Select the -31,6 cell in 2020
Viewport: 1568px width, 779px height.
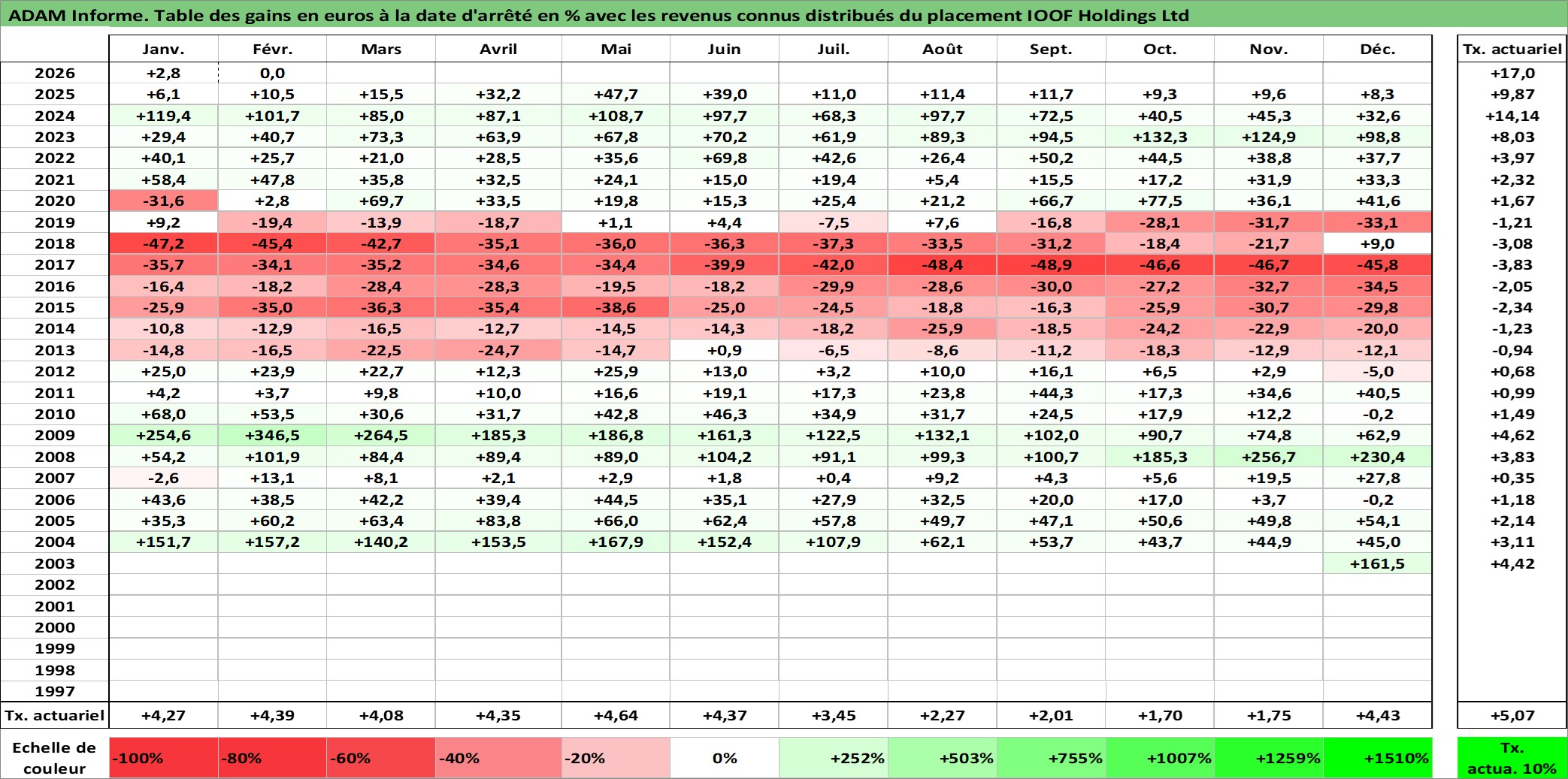click(x=164, y=201)
